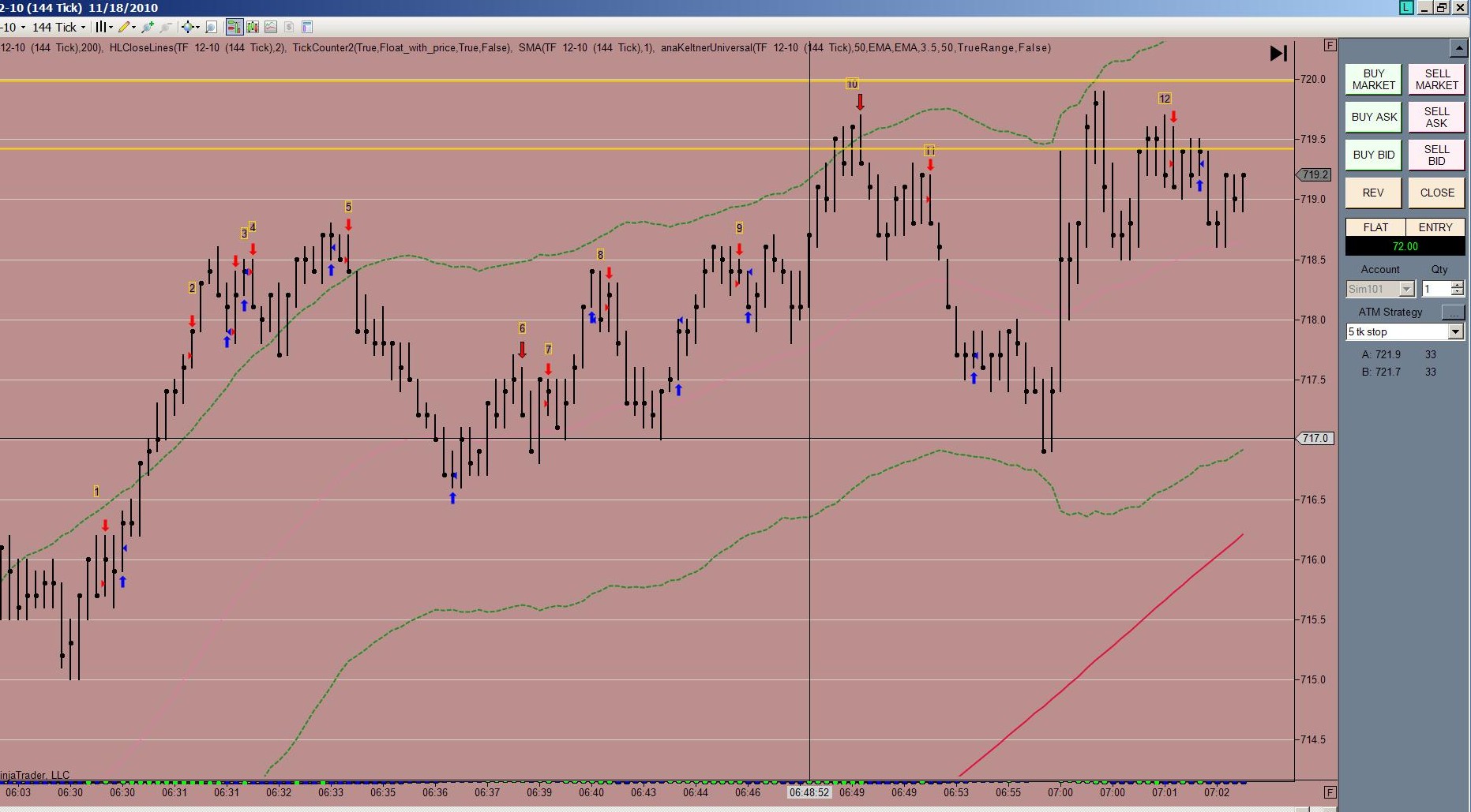1471x812 pixels.
Task: Select the crosshair cursor tool
Action: (x=187, y=27)
